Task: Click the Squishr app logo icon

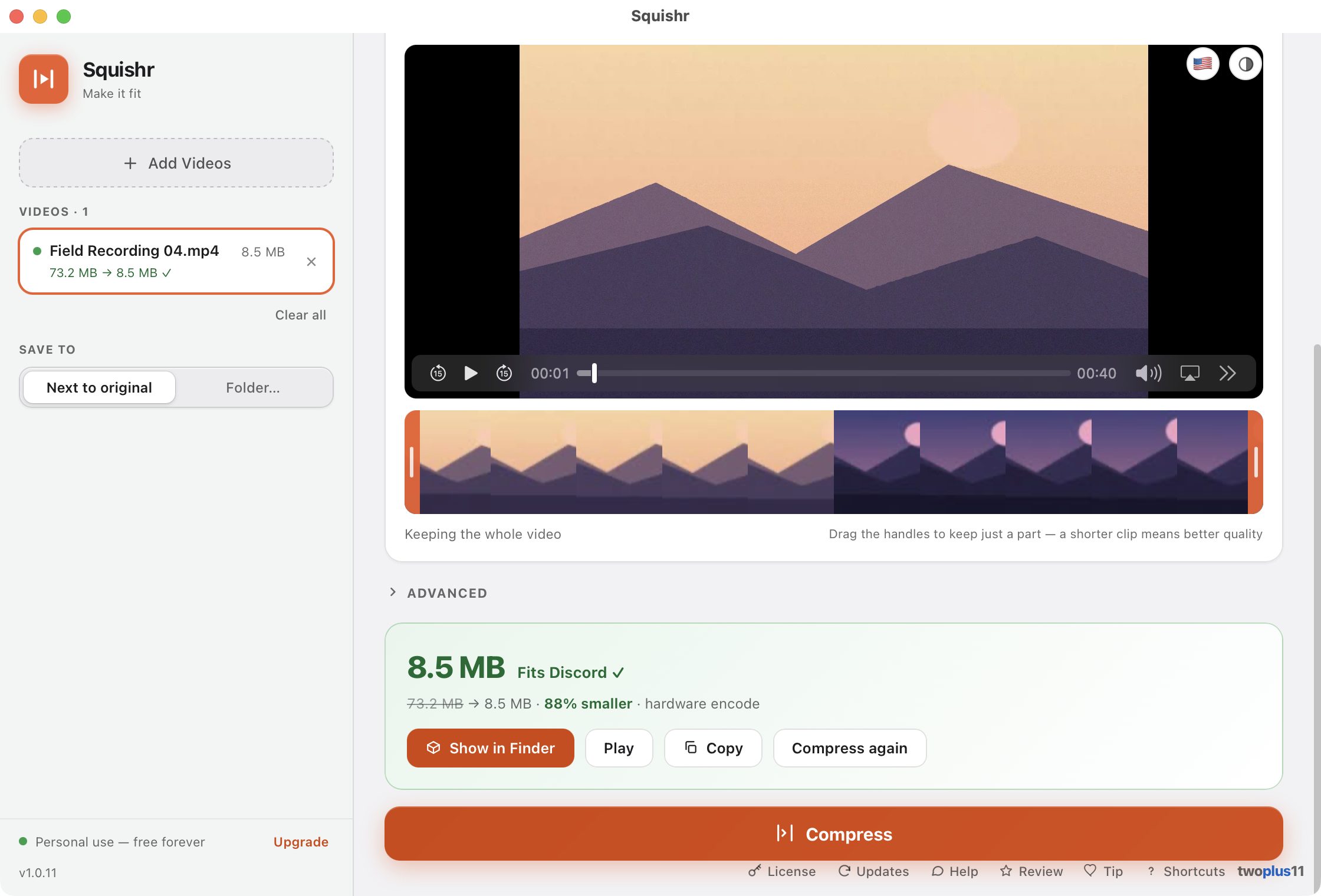Action: [44, 79]
